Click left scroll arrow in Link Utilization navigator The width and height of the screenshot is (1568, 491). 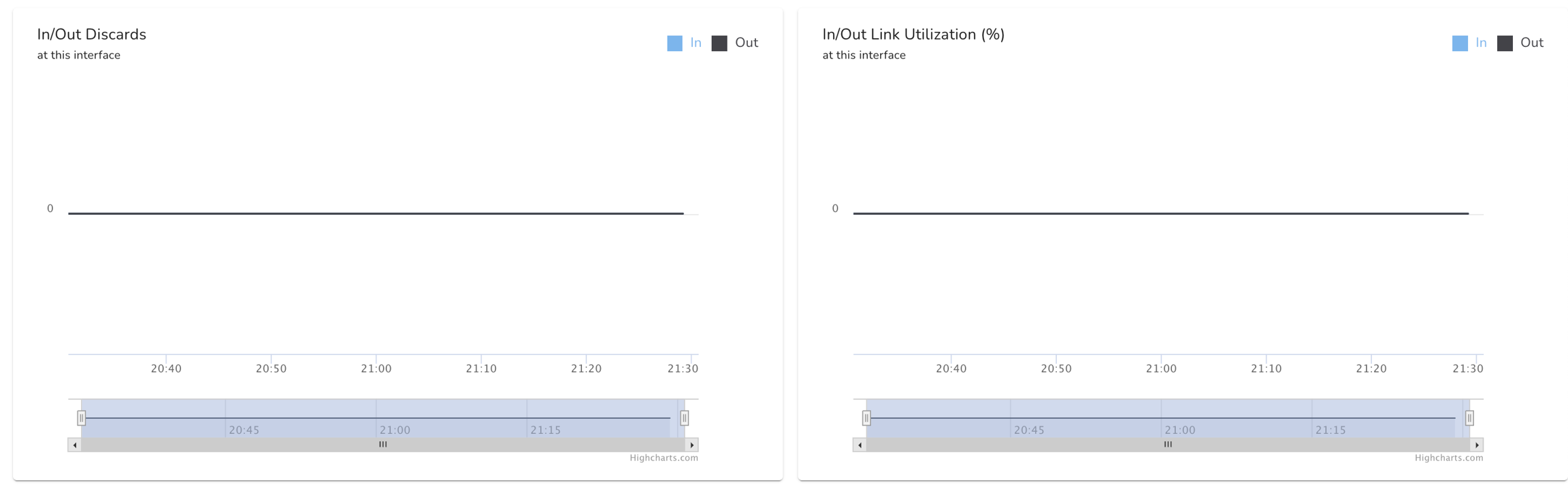coord(860,445)
